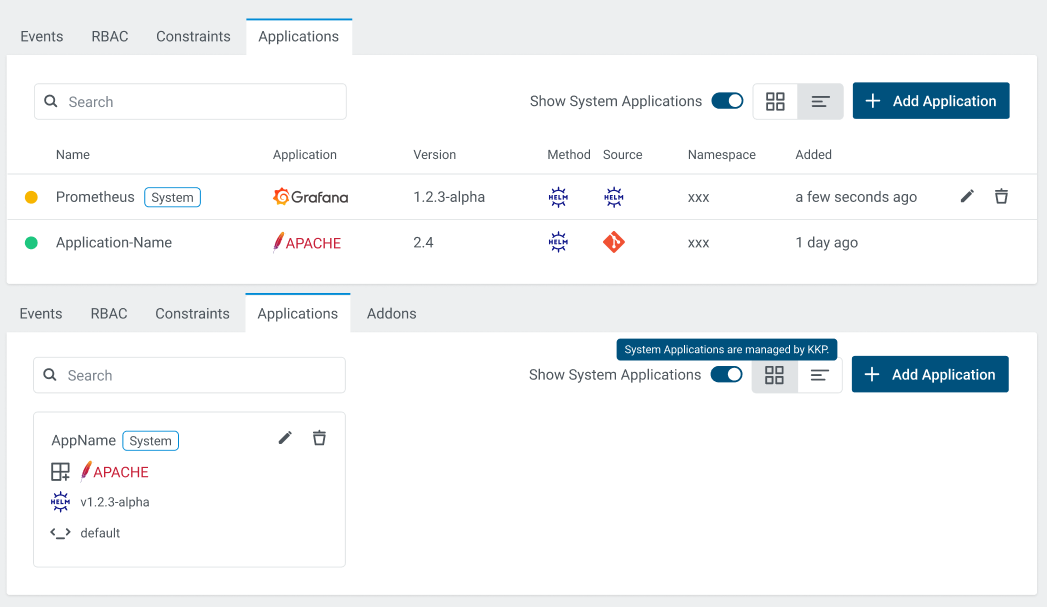Click the edit pencil icon for Prometheus
1047x607 pixels.
966,196
